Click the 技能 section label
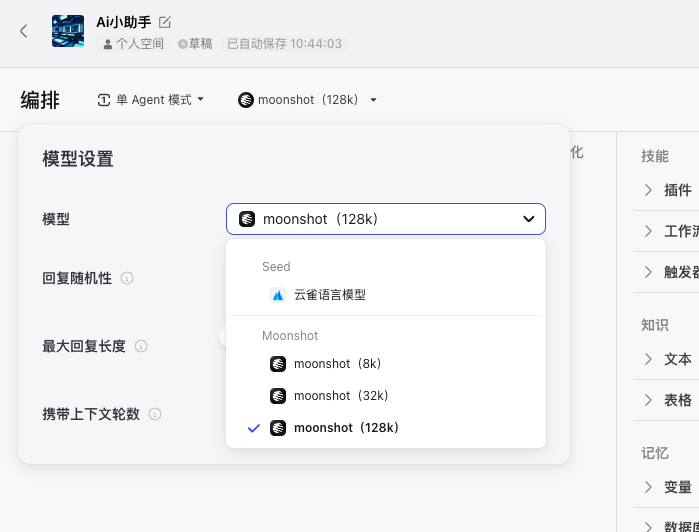Viewport: 699px width, 532px height. (655, 156)
